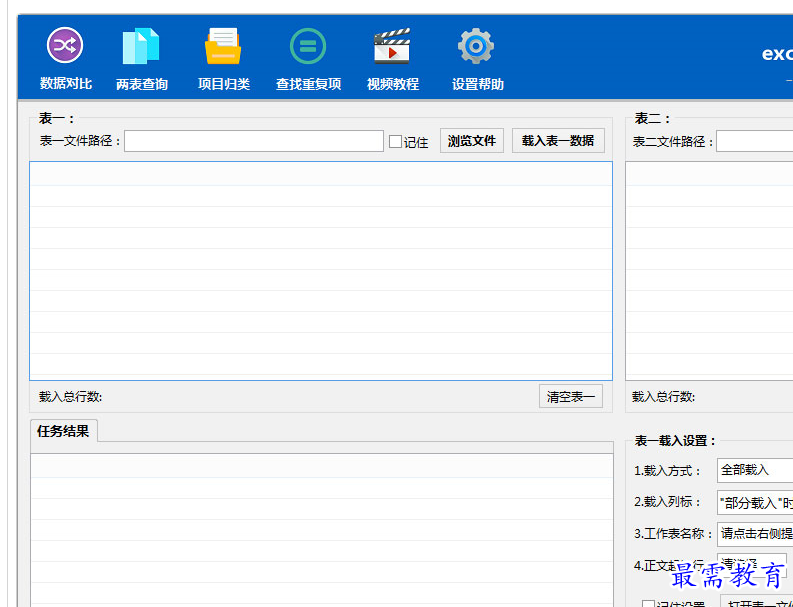Click the 打开表一文件 button
This screenshot has width=793, height=607.
pos(756,603)
